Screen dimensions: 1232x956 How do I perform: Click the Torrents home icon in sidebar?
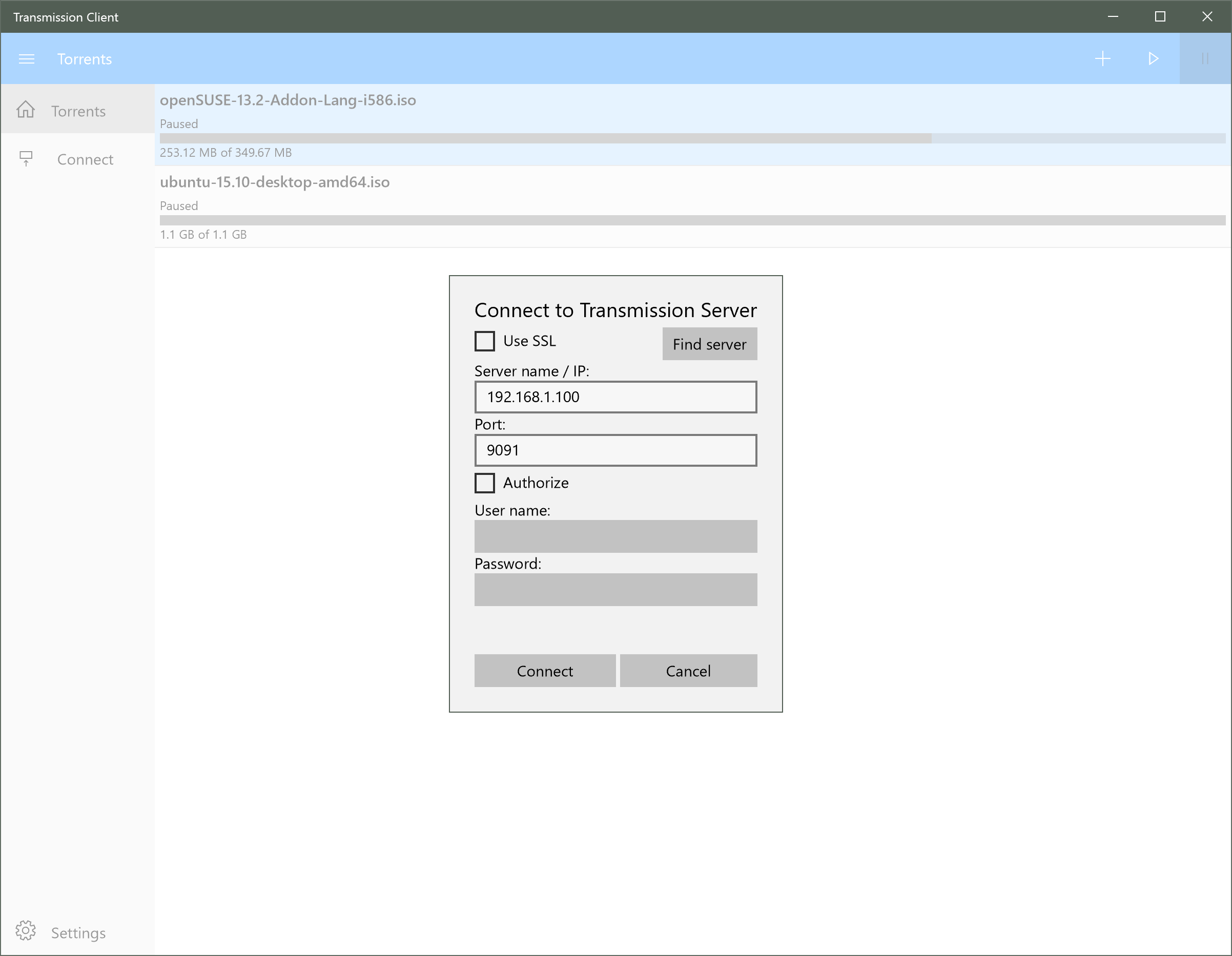coord(26,110)
